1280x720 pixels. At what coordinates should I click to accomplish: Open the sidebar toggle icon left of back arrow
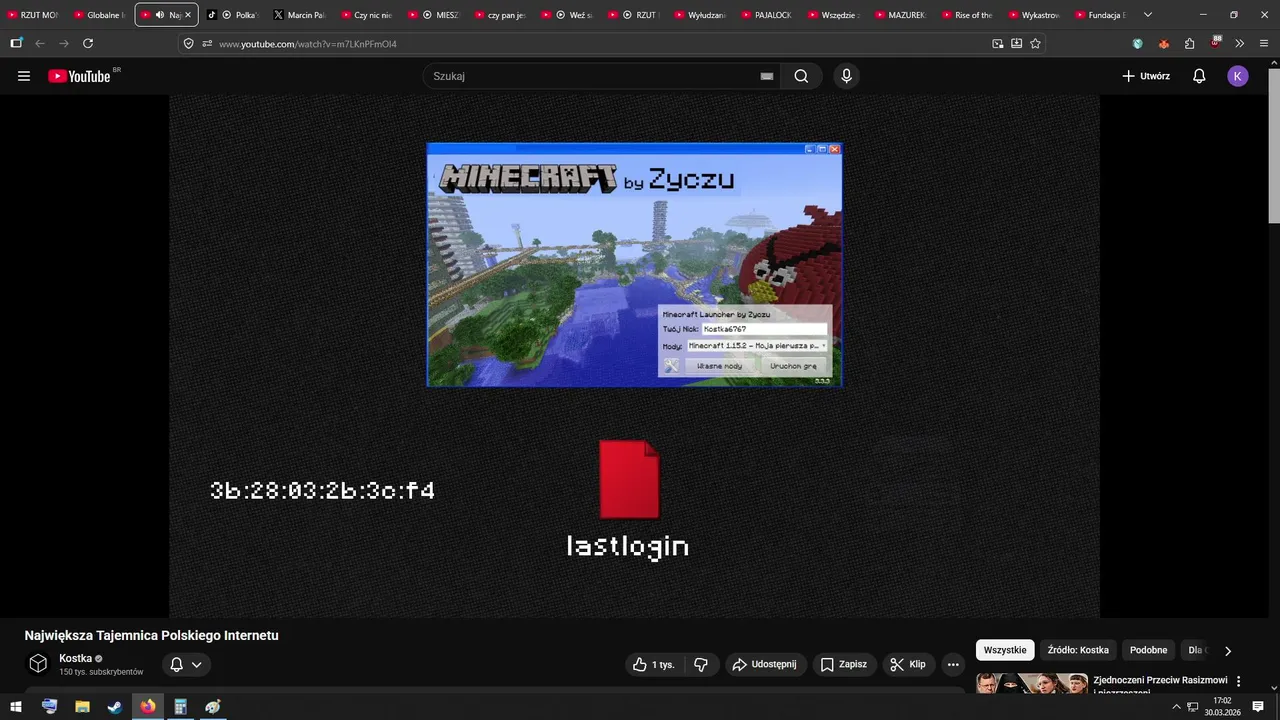click(16, 44)
